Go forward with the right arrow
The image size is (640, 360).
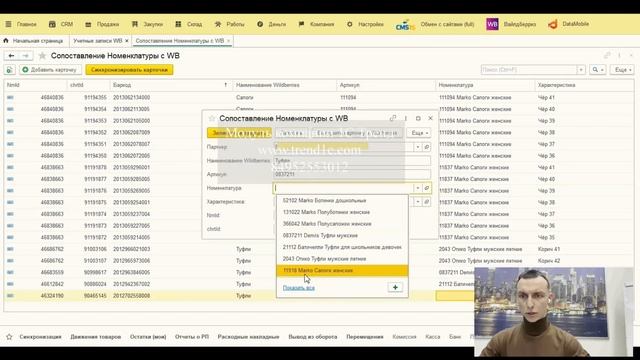click(x=25, y=56)
